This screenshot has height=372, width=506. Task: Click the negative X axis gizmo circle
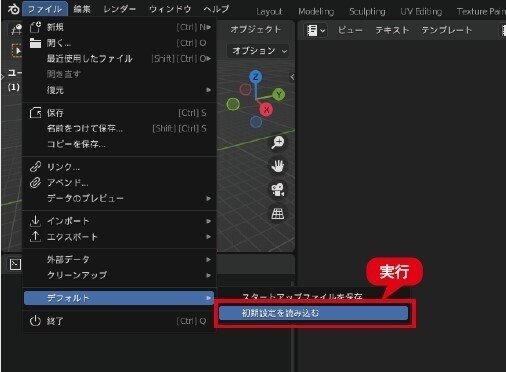coord(245,89)
